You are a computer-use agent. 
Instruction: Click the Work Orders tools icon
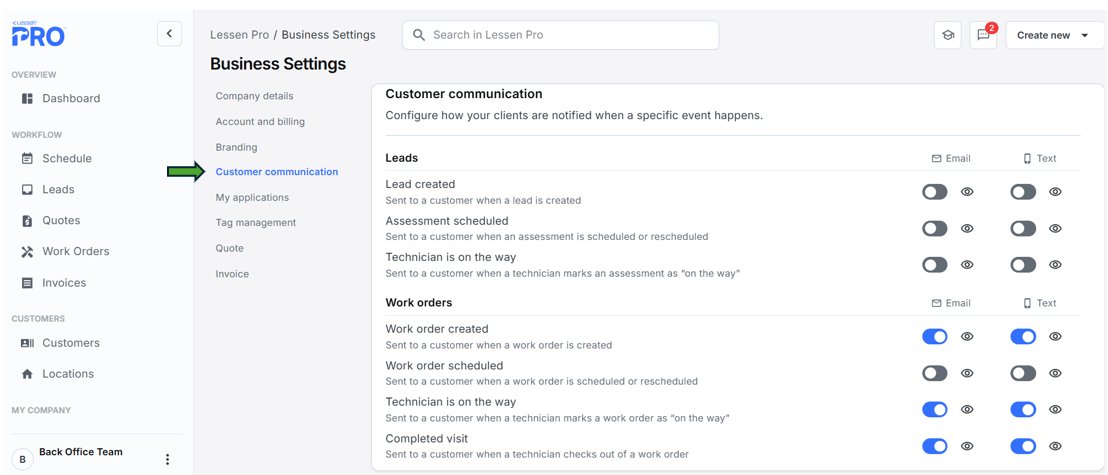tap(28, 252)
